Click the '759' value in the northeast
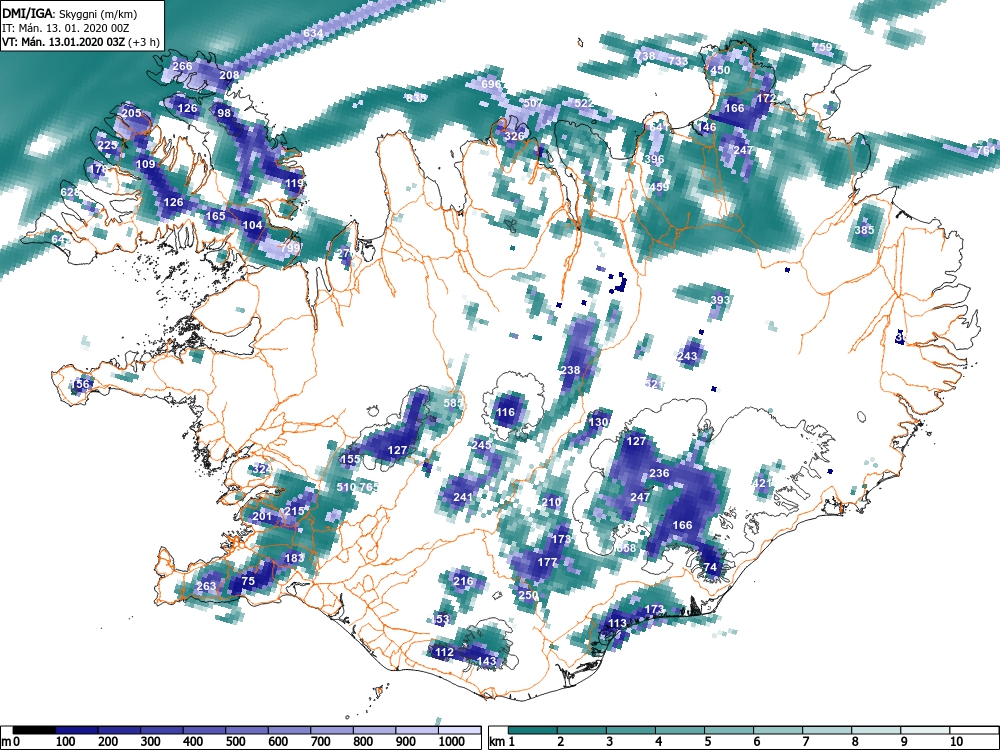1000x750 pixels. [823, 47]
